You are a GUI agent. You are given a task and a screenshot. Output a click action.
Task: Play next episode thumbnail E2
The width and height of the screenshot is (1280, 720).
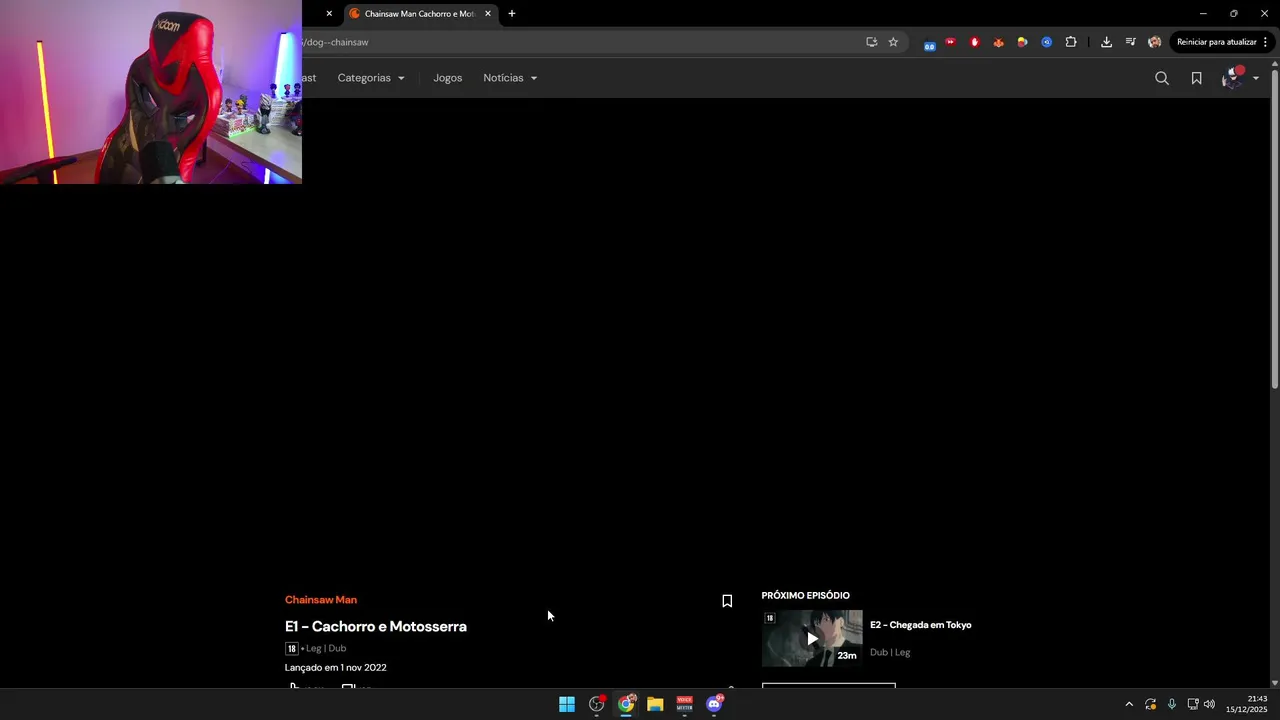(812, 638)
